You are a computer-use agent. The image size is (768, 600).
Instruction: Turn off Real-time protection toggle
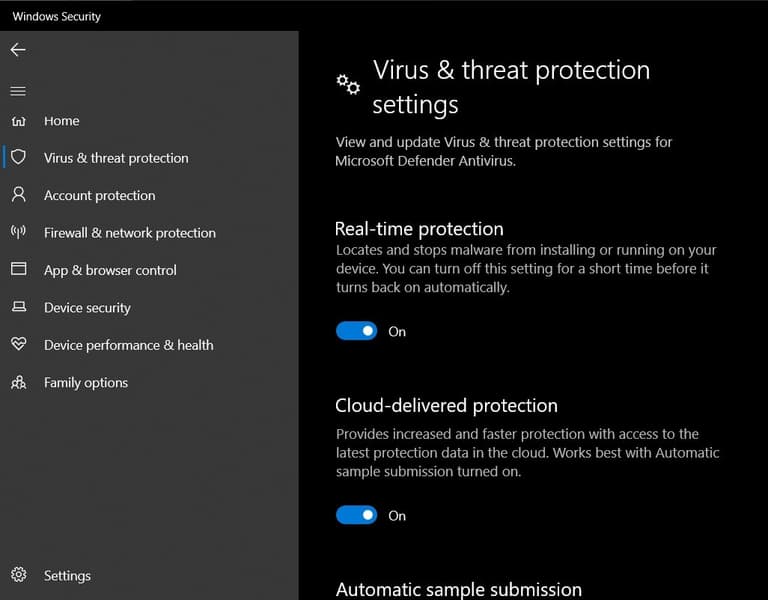click(x=356, y=331)
